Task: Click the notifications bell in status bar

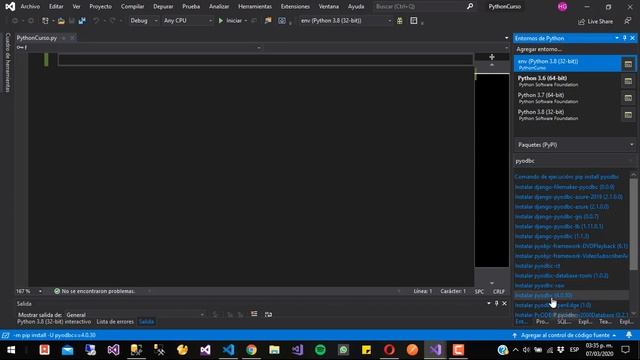Action: click(x=629, y=335)
